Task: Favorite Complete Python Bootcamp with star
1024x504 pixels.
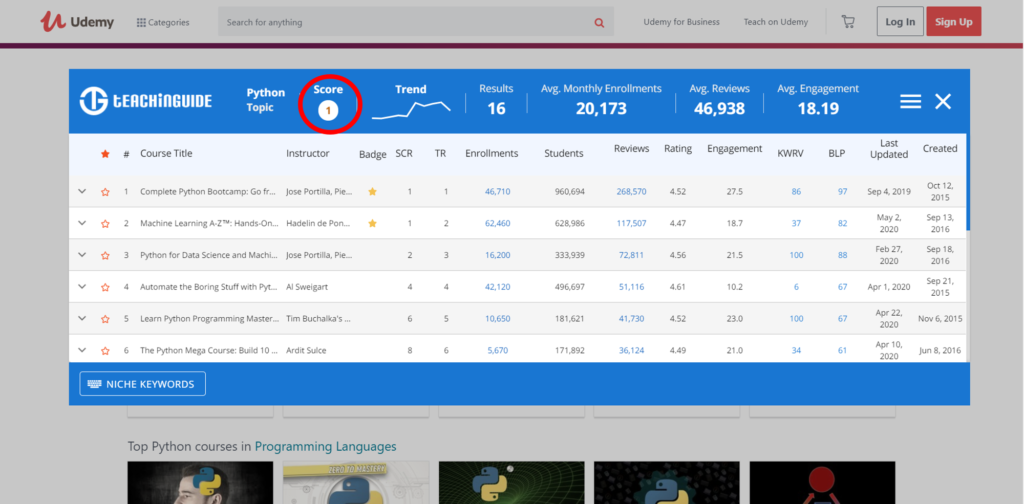Action: point(105,192)
